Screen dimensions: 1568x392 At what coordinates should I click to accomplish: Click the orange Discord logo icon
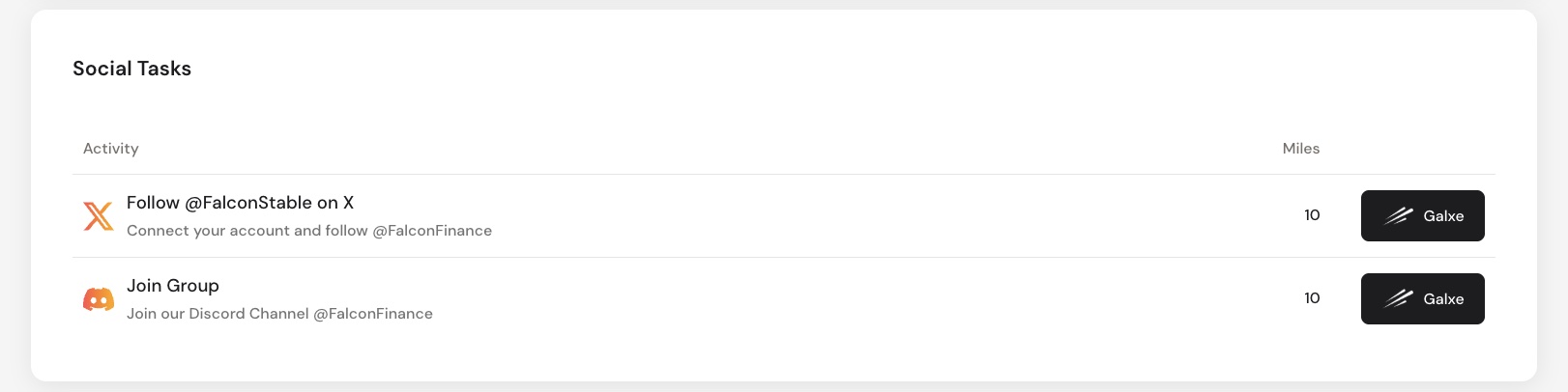coord(99,299)
